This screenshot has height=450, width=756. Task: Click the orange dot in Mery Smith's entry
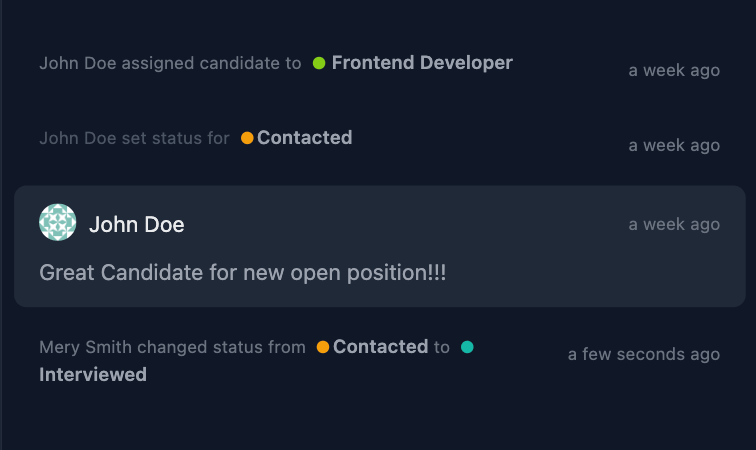click(x=323, y=347)
